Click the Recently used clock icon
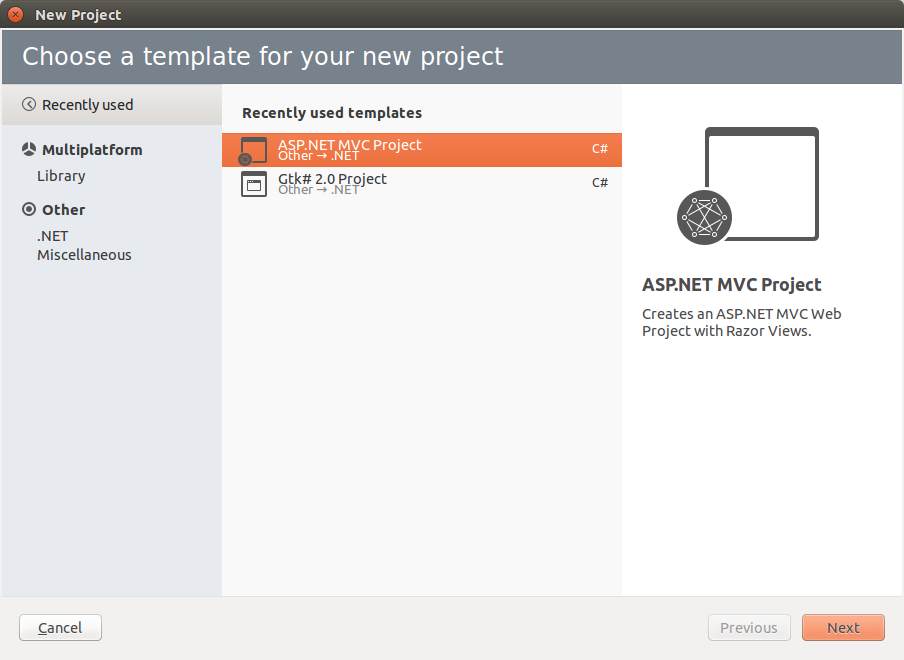904x660 pixels. (29, 105)
